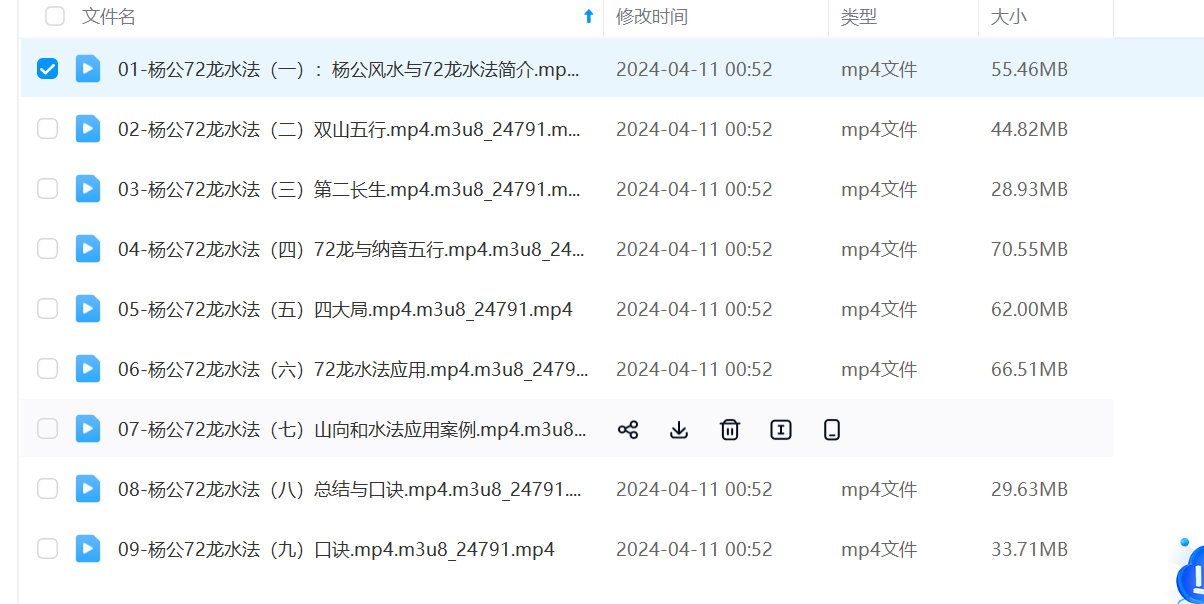Click the video file icon for 05-杨公72龙水法
1204x604 pixels.
click(x=88, y=309)
